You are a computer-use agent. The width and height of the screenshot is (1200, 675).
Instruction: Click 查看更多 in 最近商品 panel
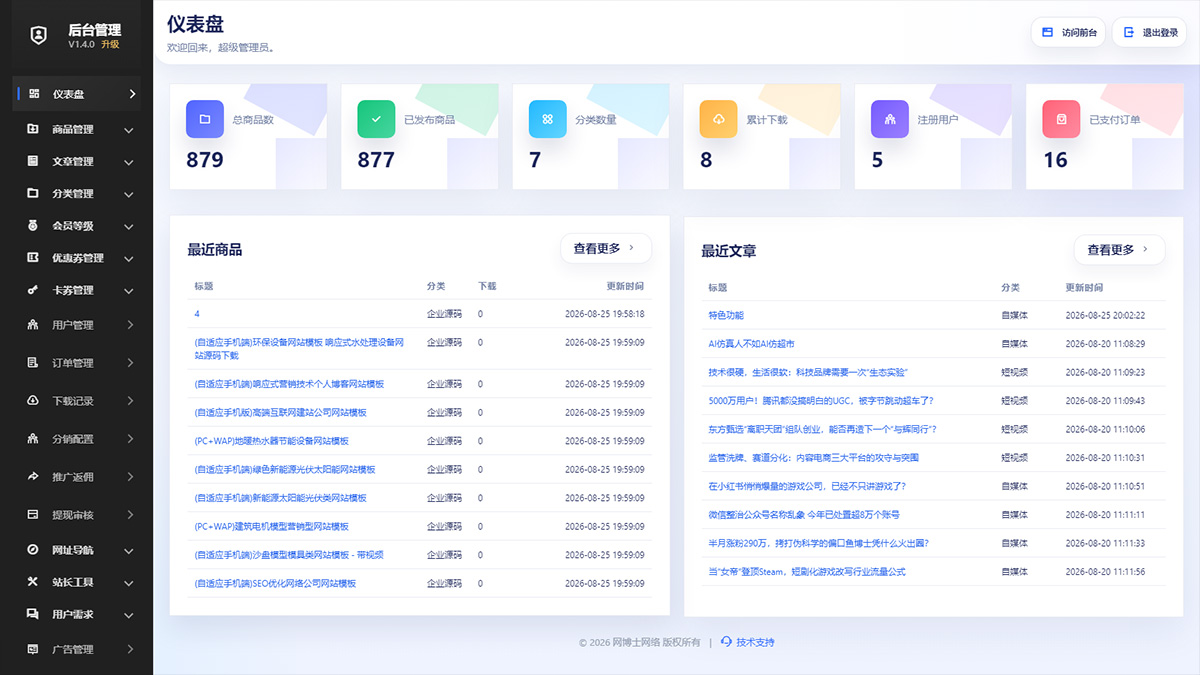(606, 248)
